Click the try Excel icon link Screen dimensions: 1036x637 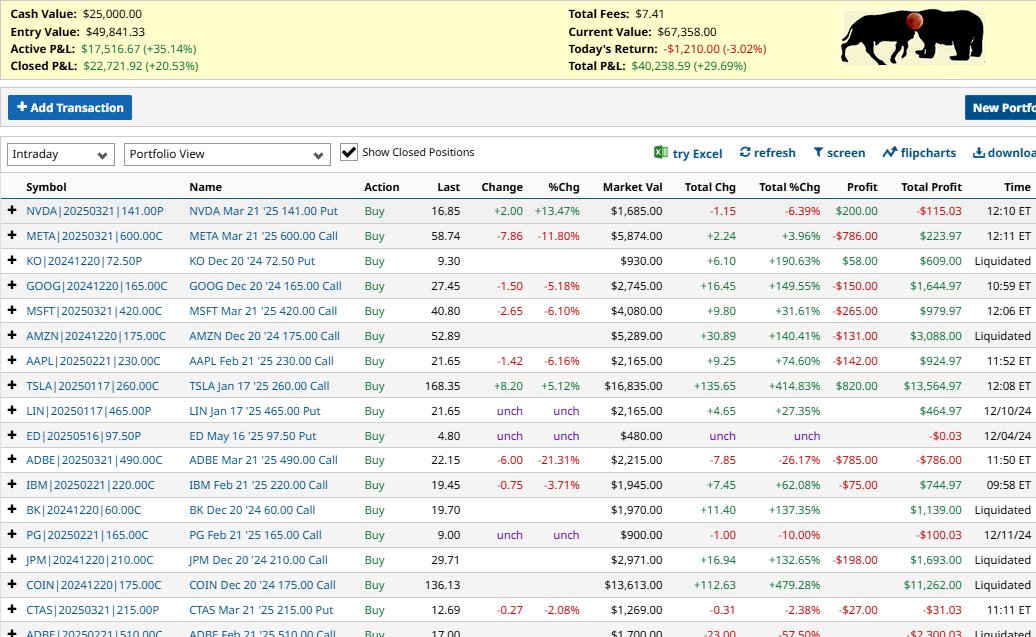pos(688,153)
